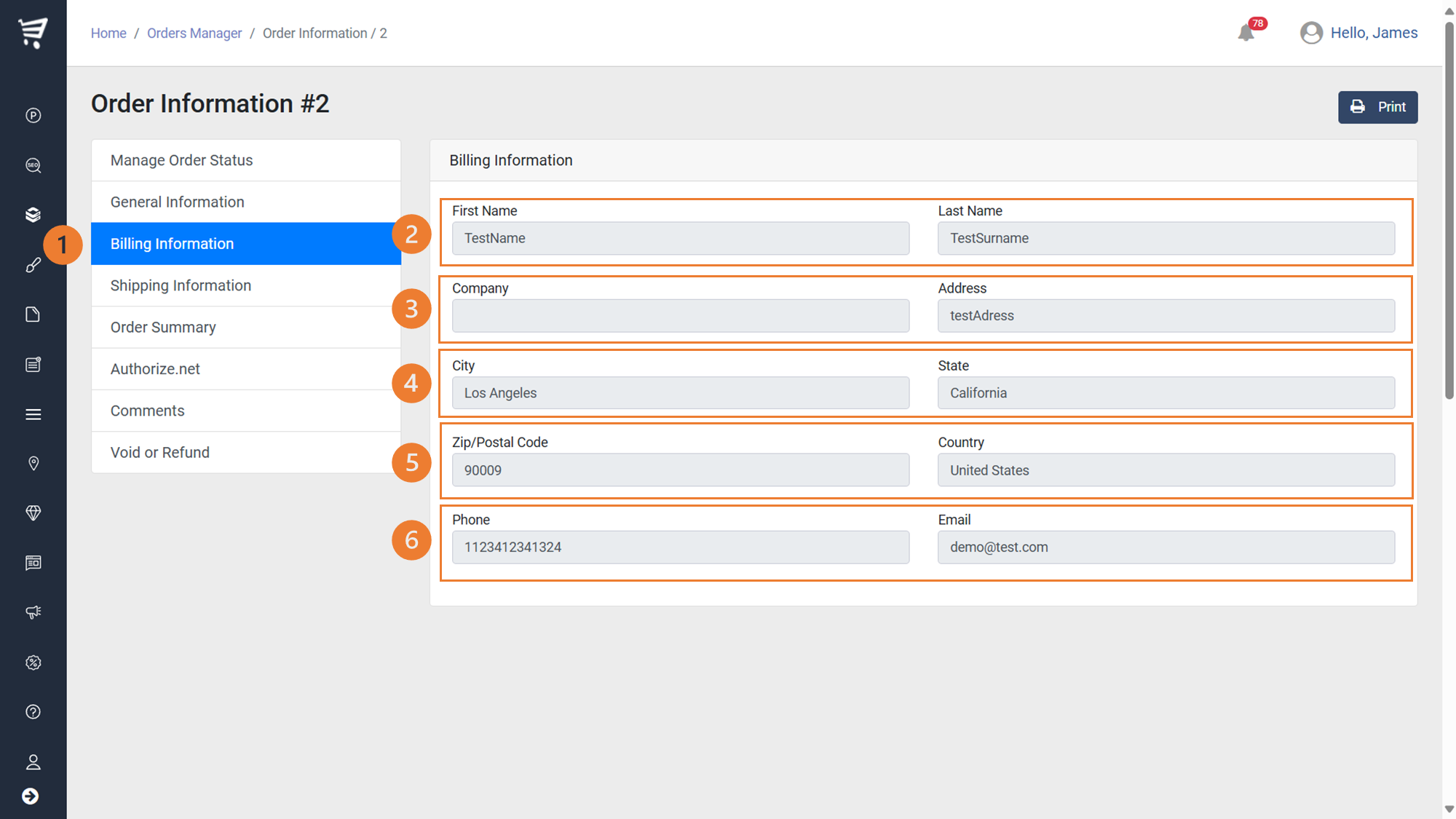Switch to Manage Order Status

(181, 160)
